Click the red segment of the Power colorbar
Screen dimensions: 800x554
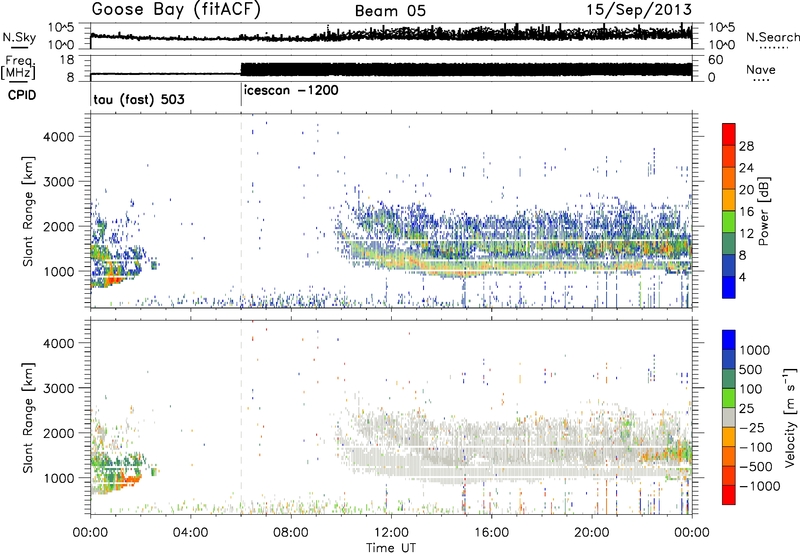click(x=729, y=134)
